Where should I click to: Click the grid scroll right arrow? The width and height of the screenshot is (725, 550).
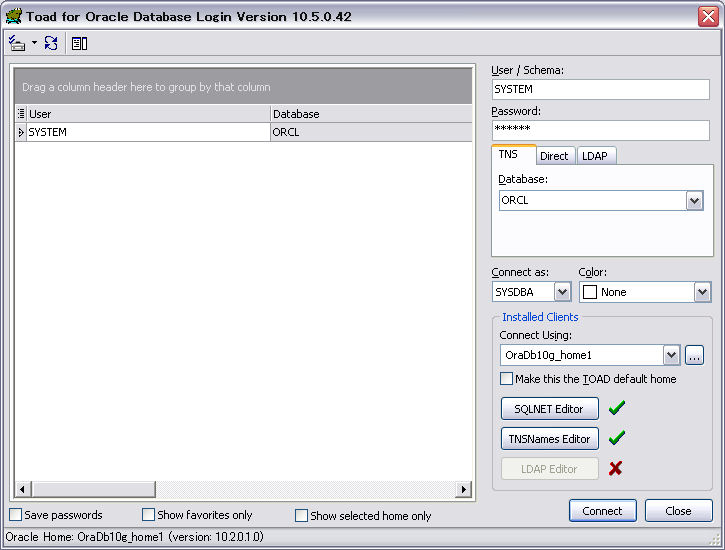463,489
